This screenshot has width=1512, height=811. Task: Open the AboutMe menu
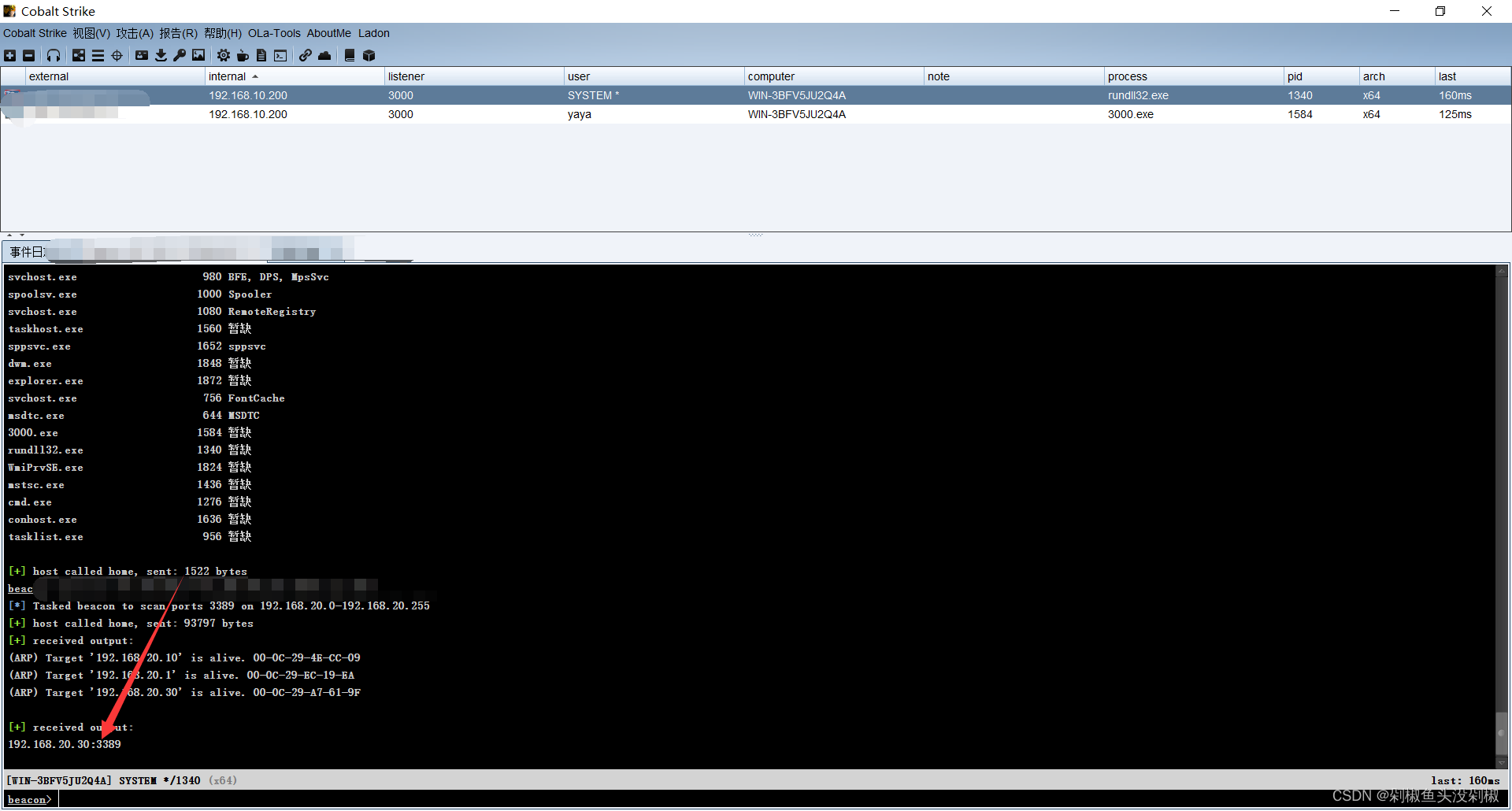point(328,33)
